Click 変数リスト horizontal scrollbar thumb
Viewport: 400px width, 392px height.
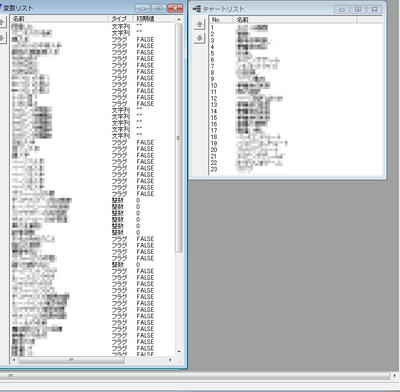tap(71, 360)
